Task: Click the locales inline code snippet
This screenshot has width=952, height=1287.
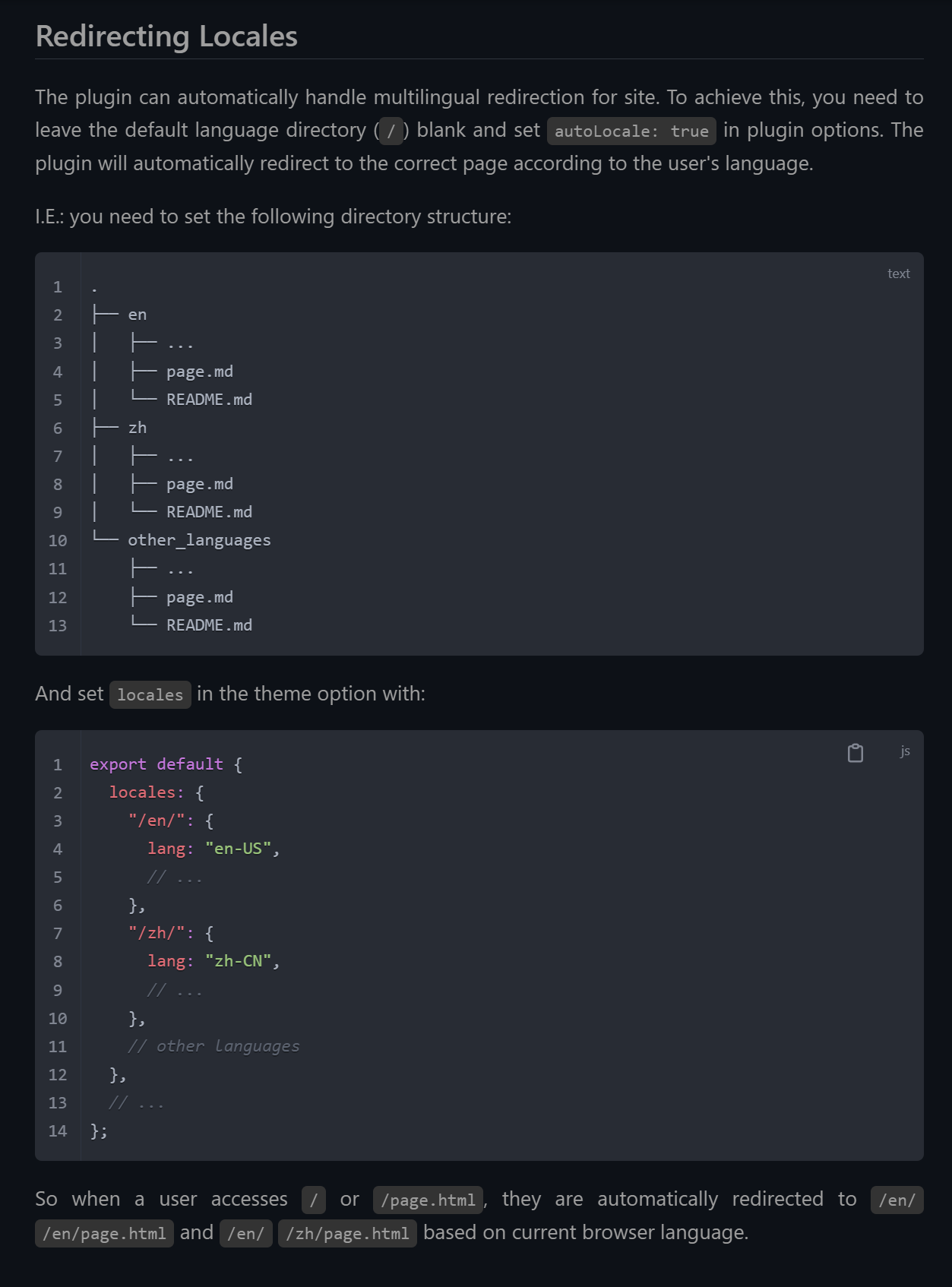Action: [150, 694]
